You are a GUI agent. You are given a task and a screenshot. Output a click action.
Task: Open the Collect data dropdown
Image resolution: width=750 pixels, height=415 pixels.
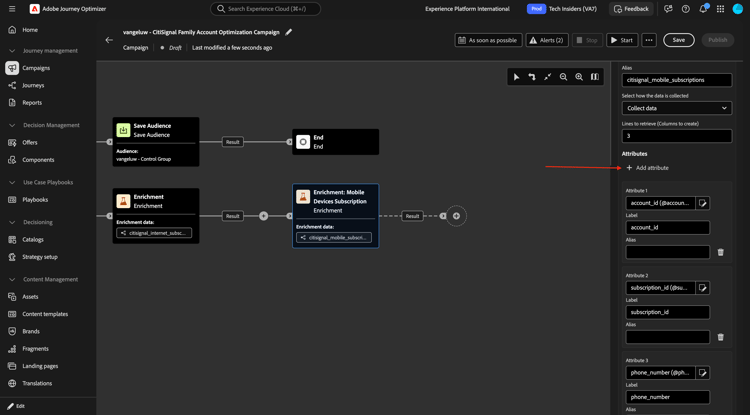676,108
